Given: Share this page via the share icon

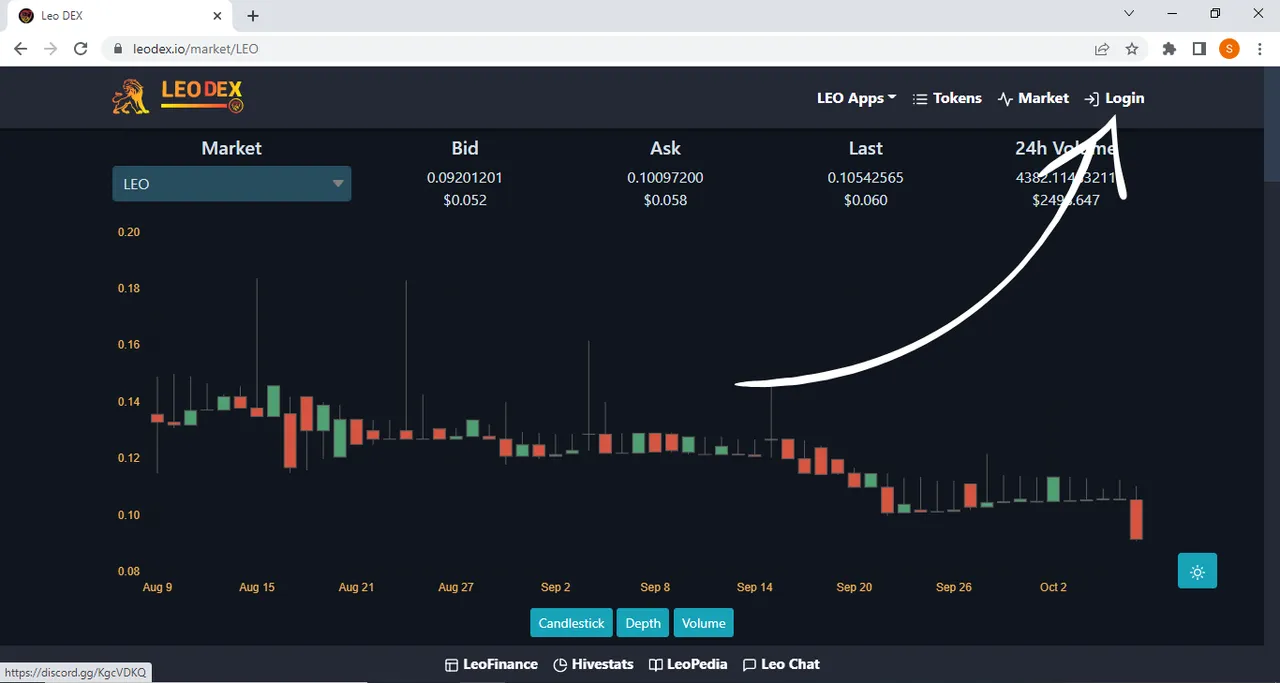Looking at the screenshot, I should click(x=1101, y=48).
